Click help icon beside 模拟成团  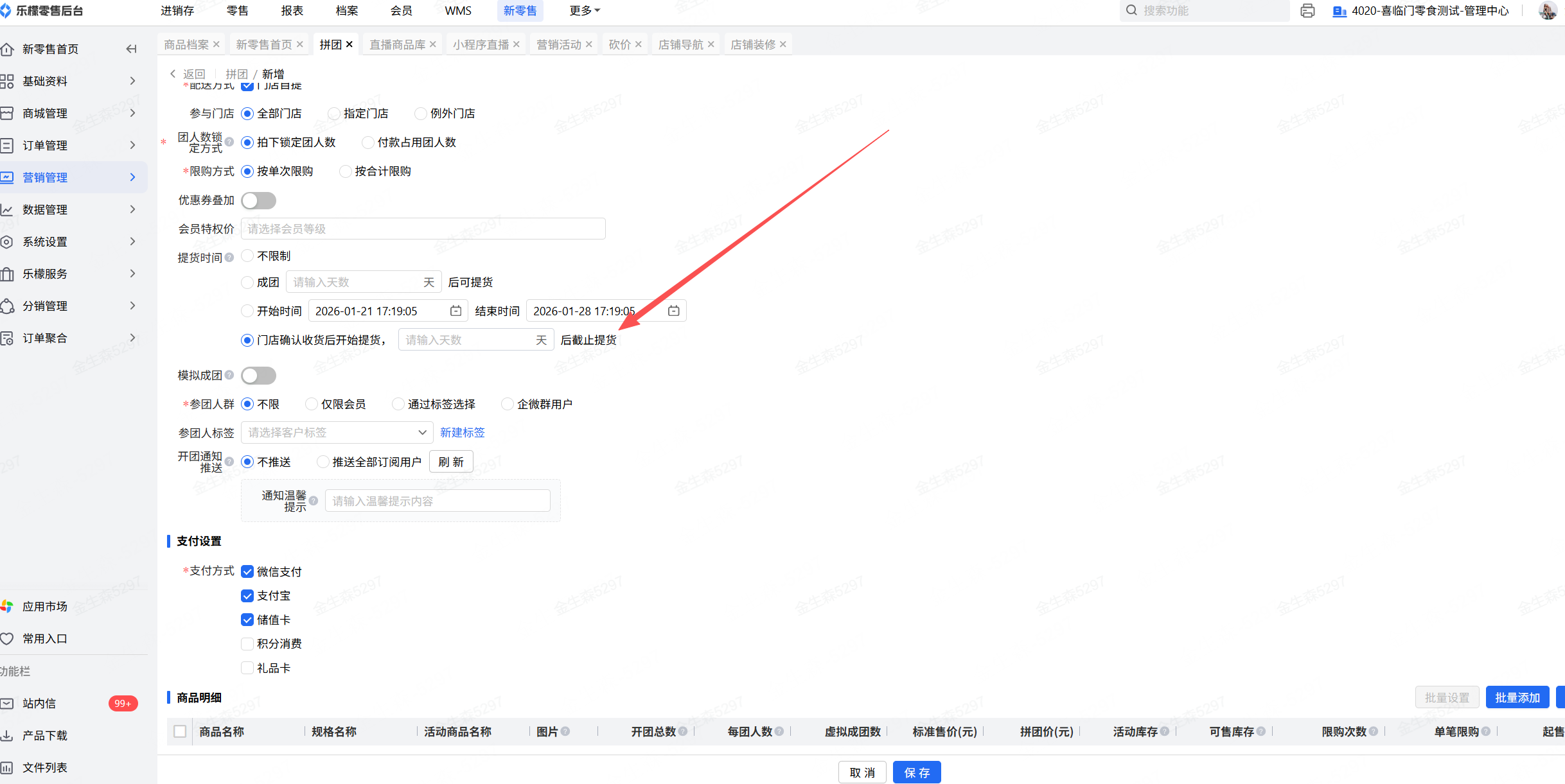229,375
